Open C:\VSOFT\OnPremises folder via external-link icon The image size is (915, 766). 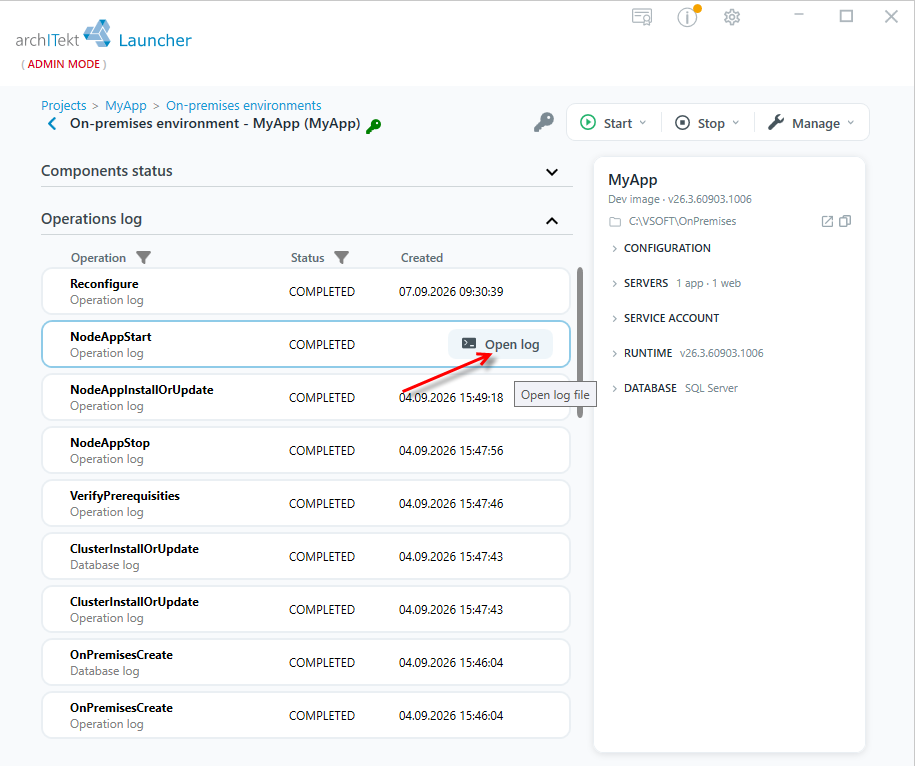point(827,221)
